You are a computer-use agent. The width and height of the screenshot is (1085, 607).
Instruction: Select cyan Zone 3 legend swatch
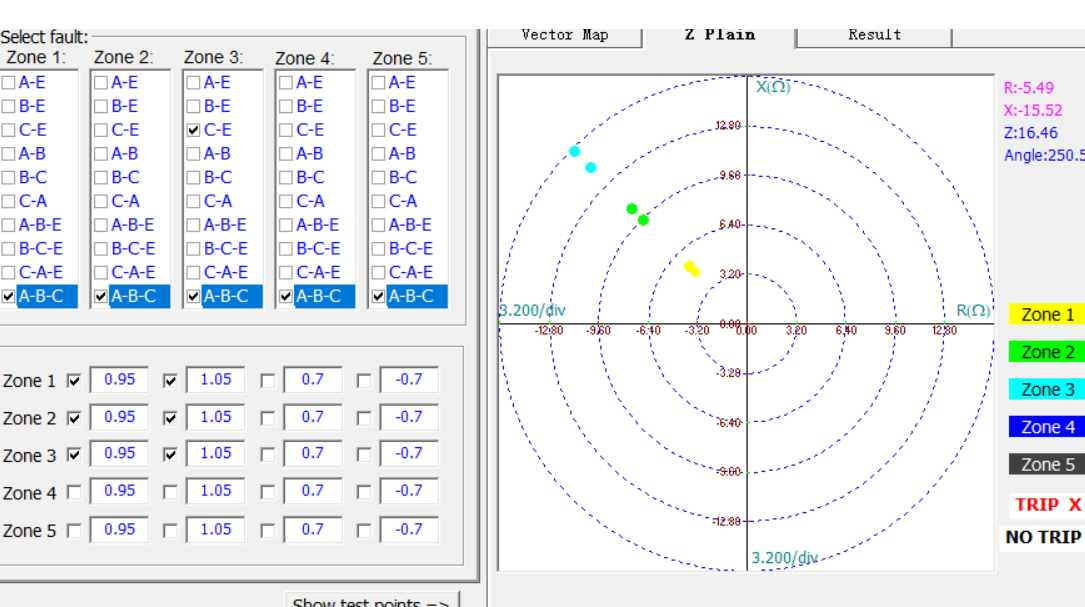click(x=1046, y=390)
